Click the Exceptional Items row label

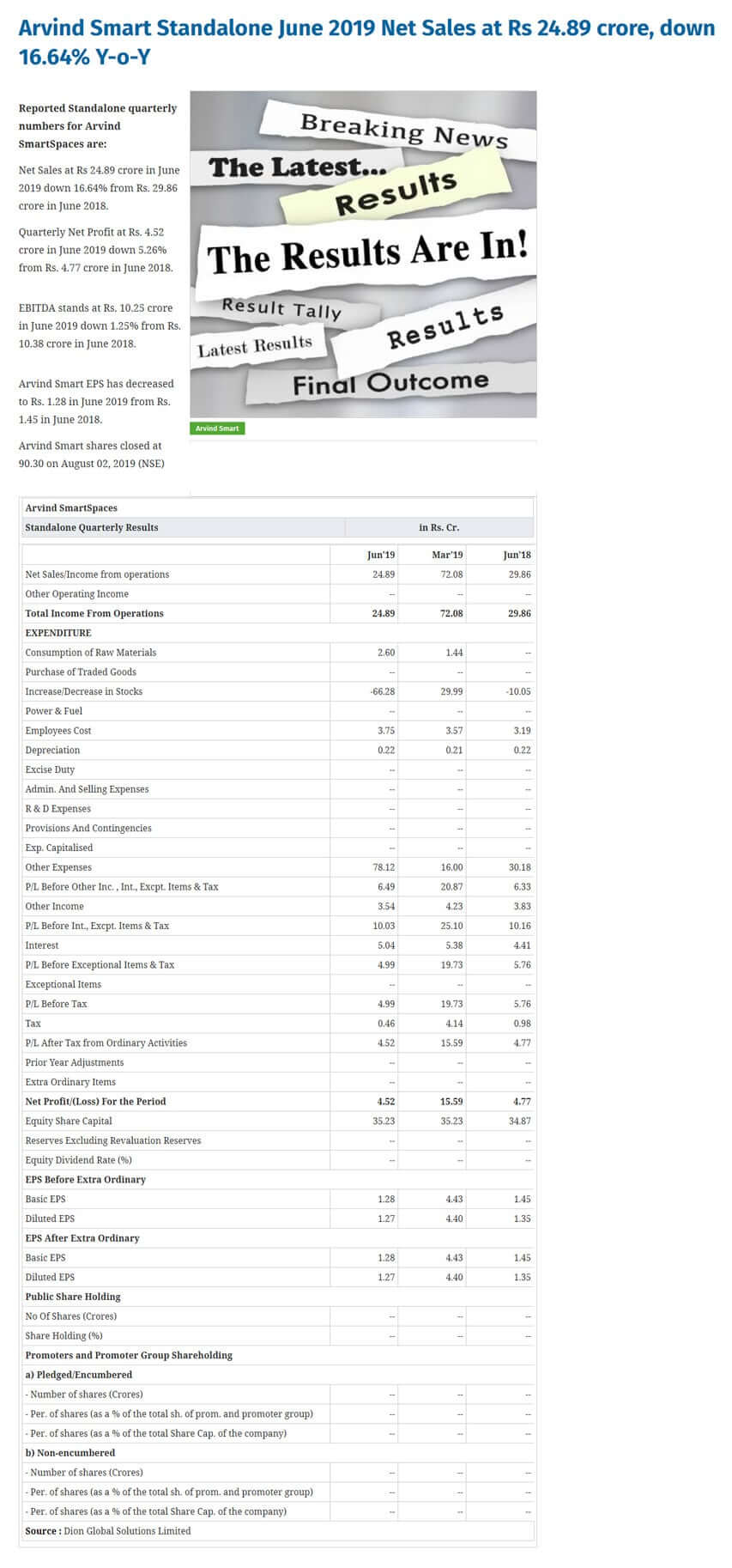point(64,985)
